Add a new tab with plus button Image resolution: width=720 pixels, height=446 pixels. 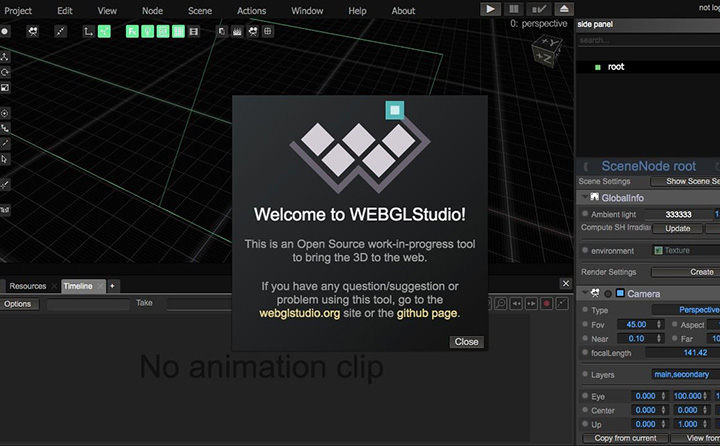pyautogui.click(x=112, y=286)
